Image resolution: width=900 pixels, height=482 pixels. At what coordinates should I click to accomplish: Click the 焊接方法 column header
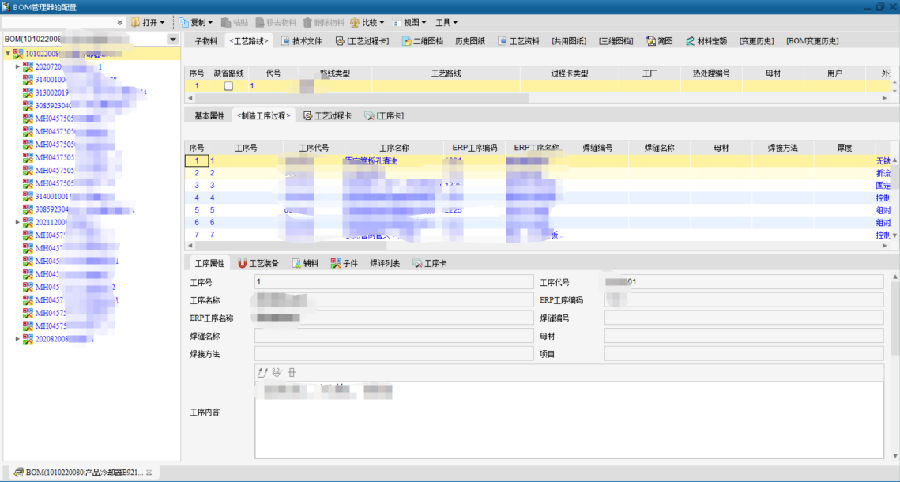pyautogui.click(x=782, y=148)
